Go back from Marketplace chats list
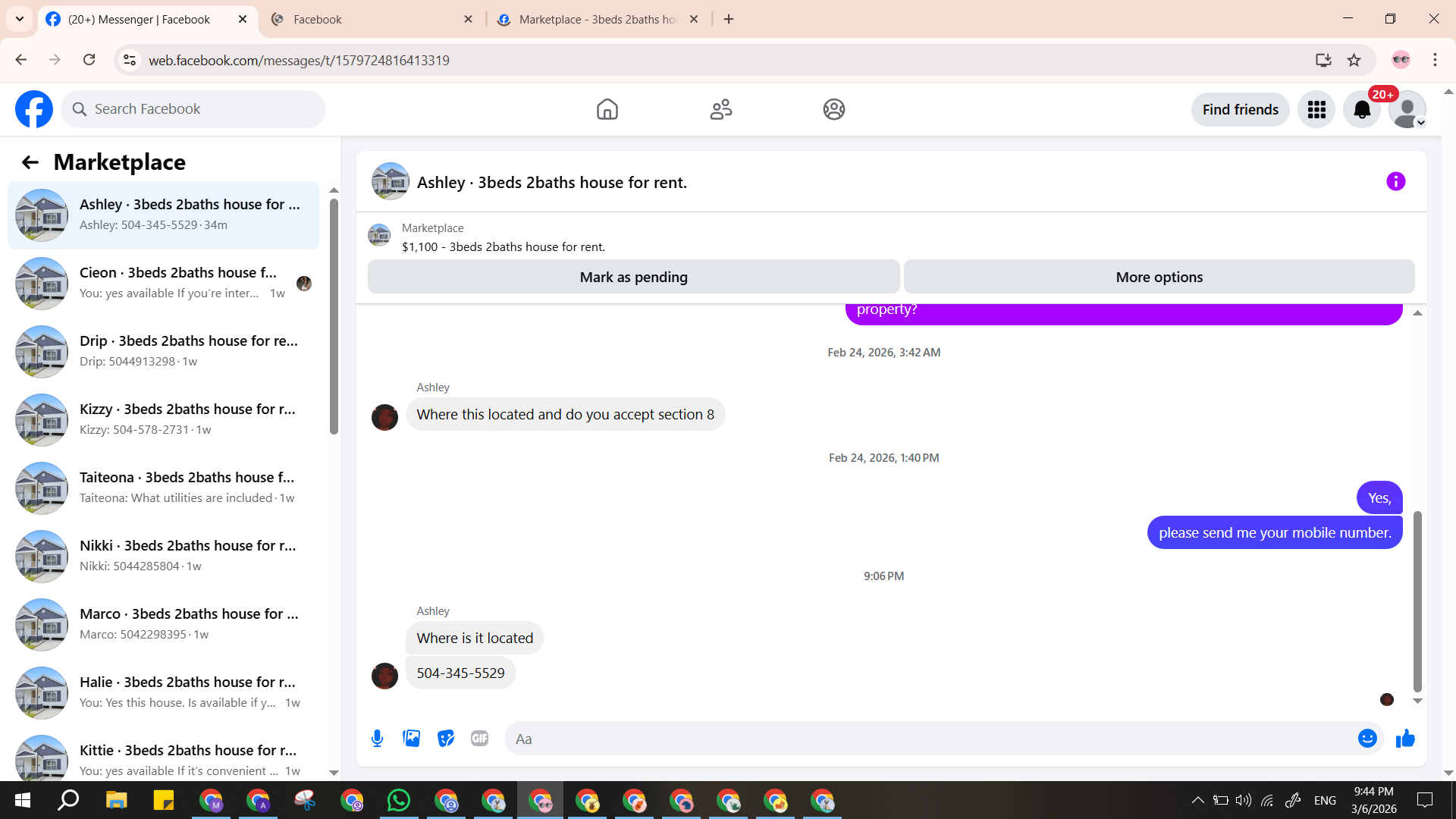This screenshot has width=1456, height=819. 30,162
